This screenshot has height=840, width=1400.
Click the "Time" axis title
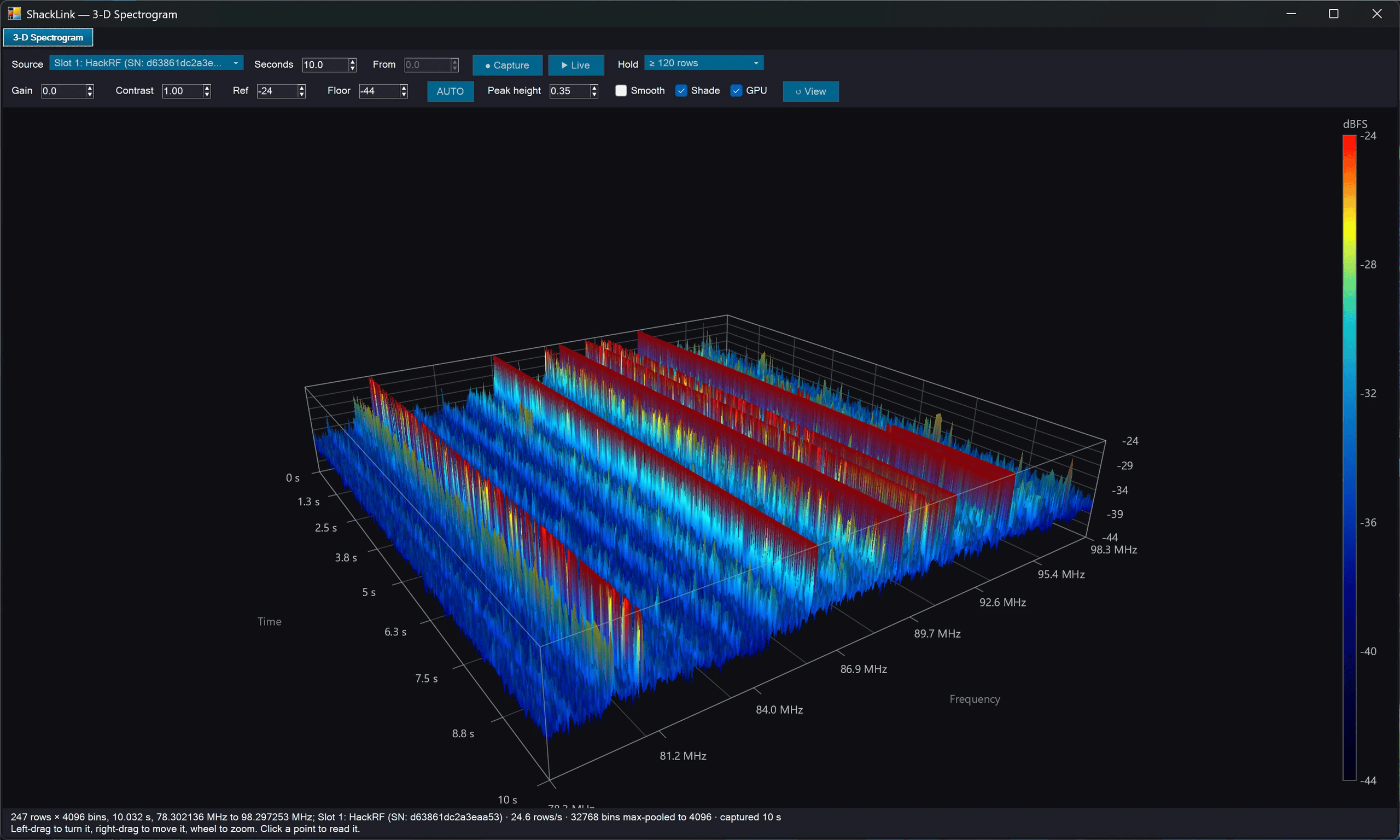[270, 621]
